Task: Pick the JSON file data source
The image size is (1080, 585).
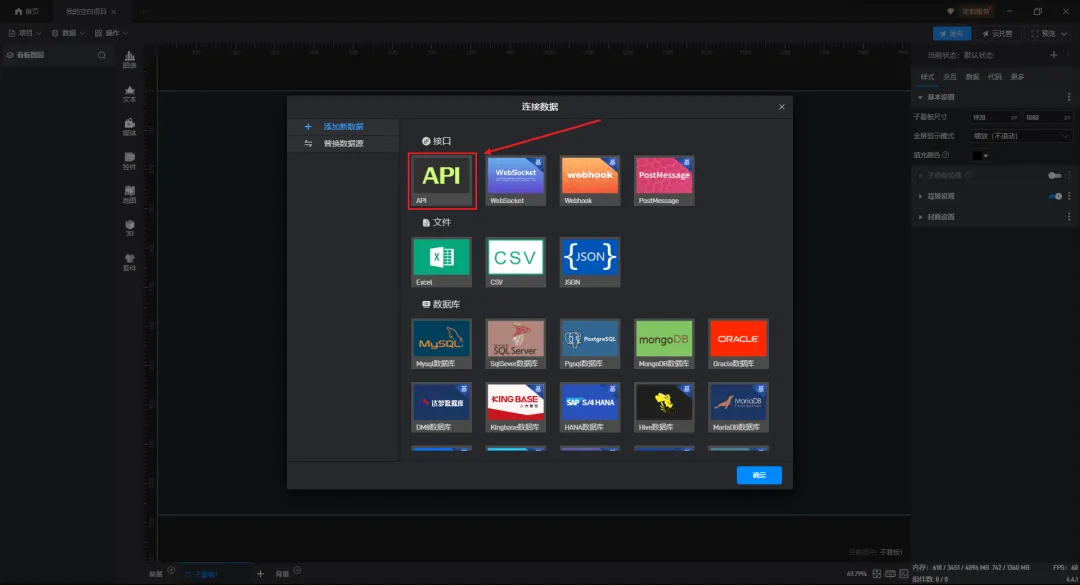Action: point(590,263)
